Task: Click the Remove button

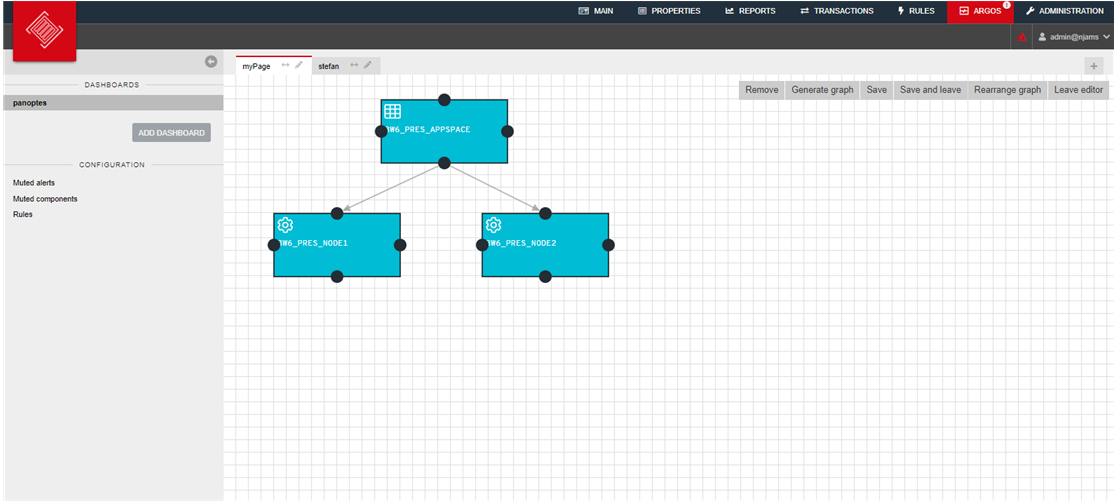Action: pos(762,90)
